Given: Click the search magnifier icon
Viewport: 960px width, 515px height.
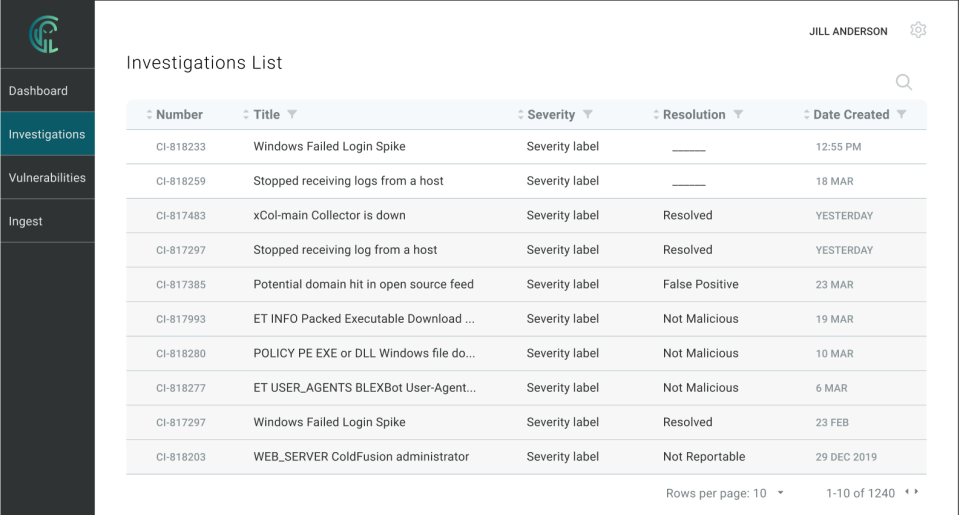Looking at the screenshot, I should 903,83.
